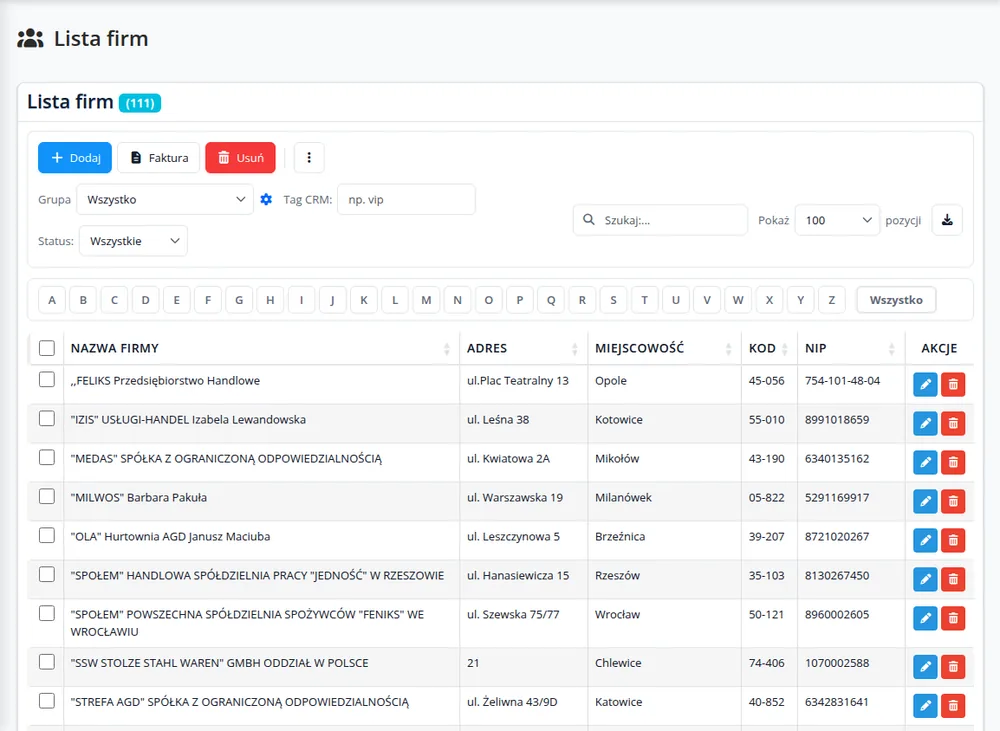Open the Status dropdown
This screenshot has height=731, width=1000.
133,241
